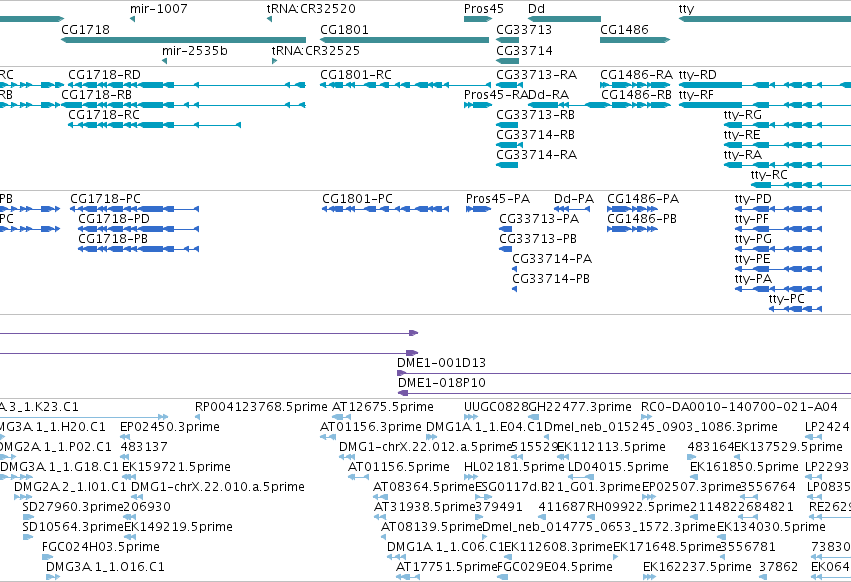The image size is (851, 582).
Task: Open the tty-PG protein label
Action: (x=753, y=239)
